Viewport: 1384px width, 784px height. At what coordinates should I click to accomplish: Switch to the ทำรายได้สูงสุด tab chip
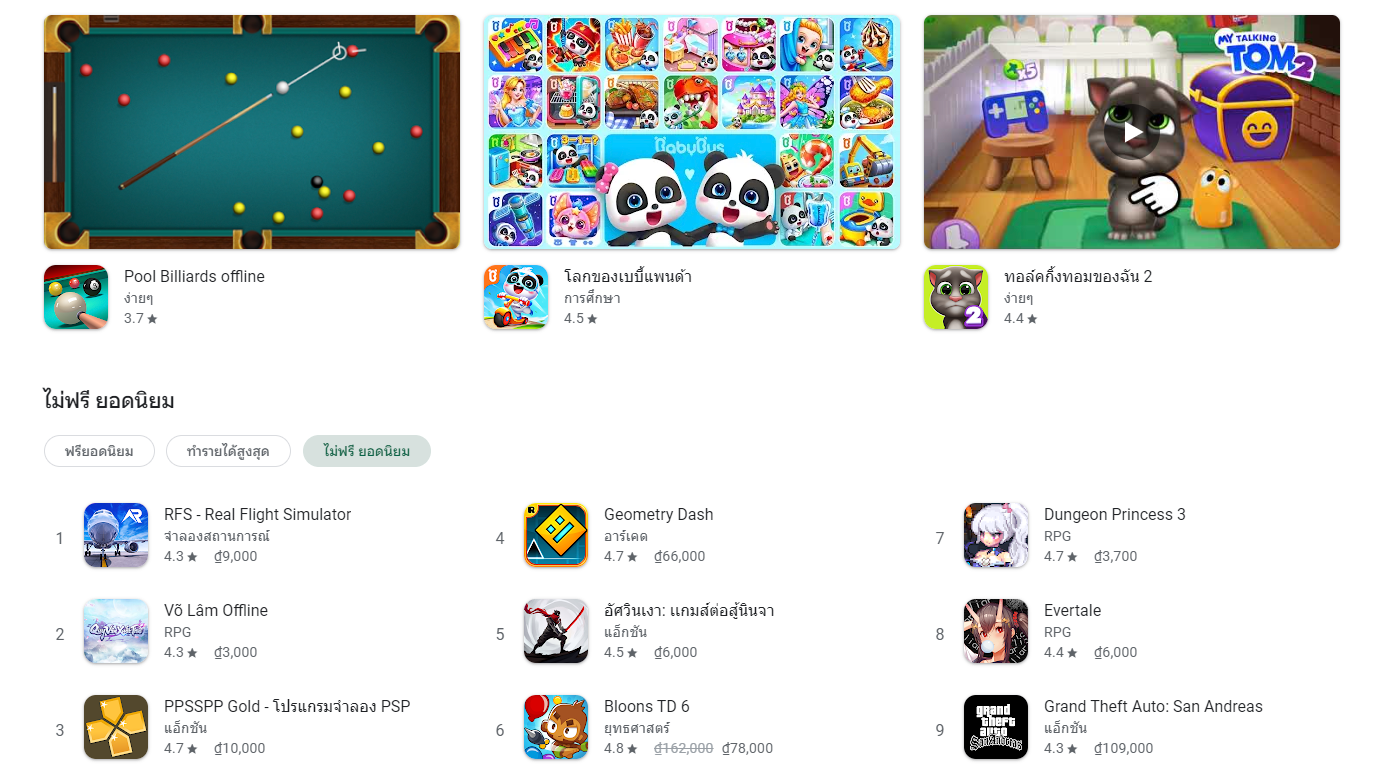click(228, 451)
